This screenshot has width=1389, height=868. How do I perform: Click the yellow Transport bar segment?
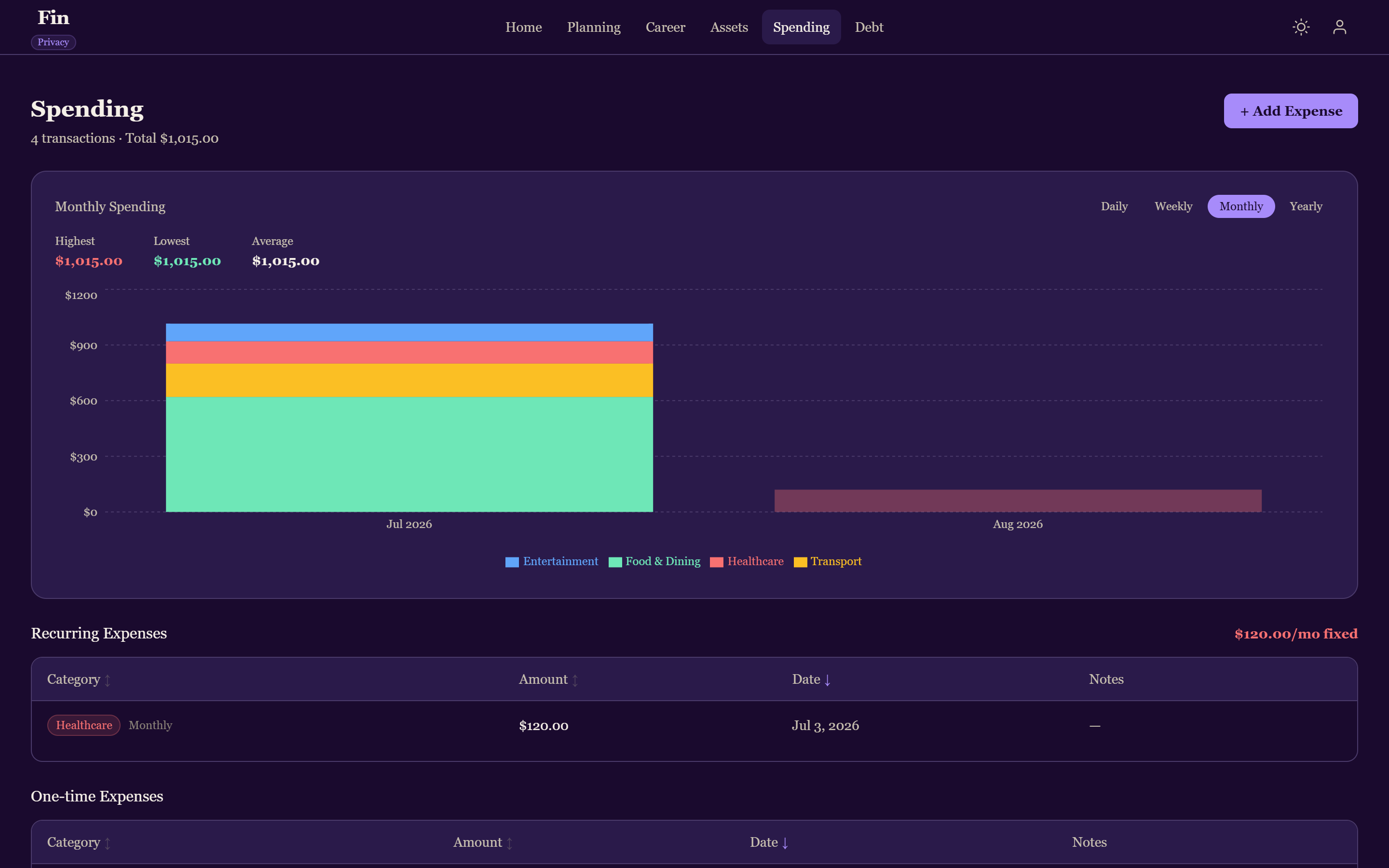[409, 380]
